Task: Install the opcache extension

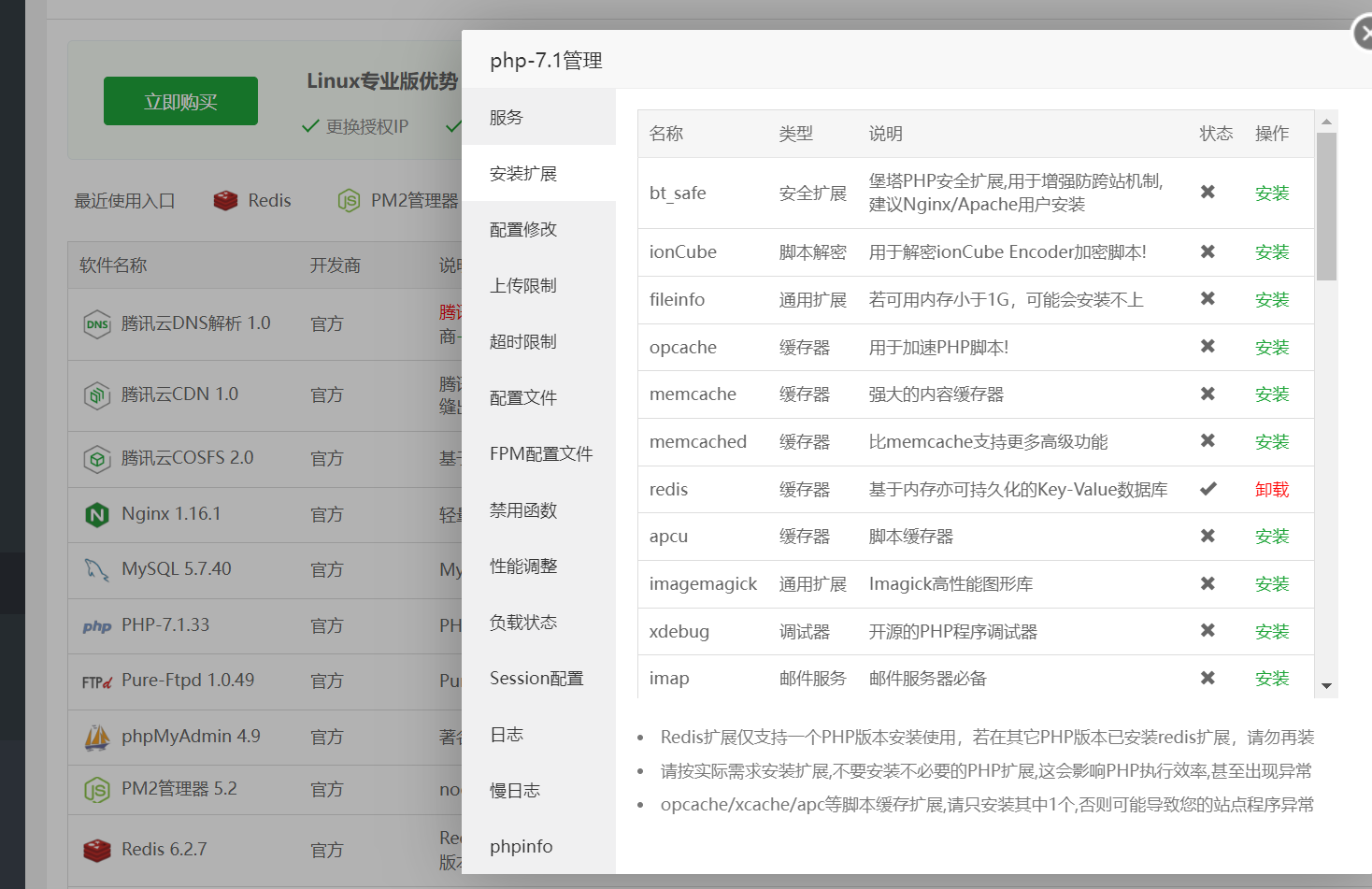Action: tap(1272, 347)
